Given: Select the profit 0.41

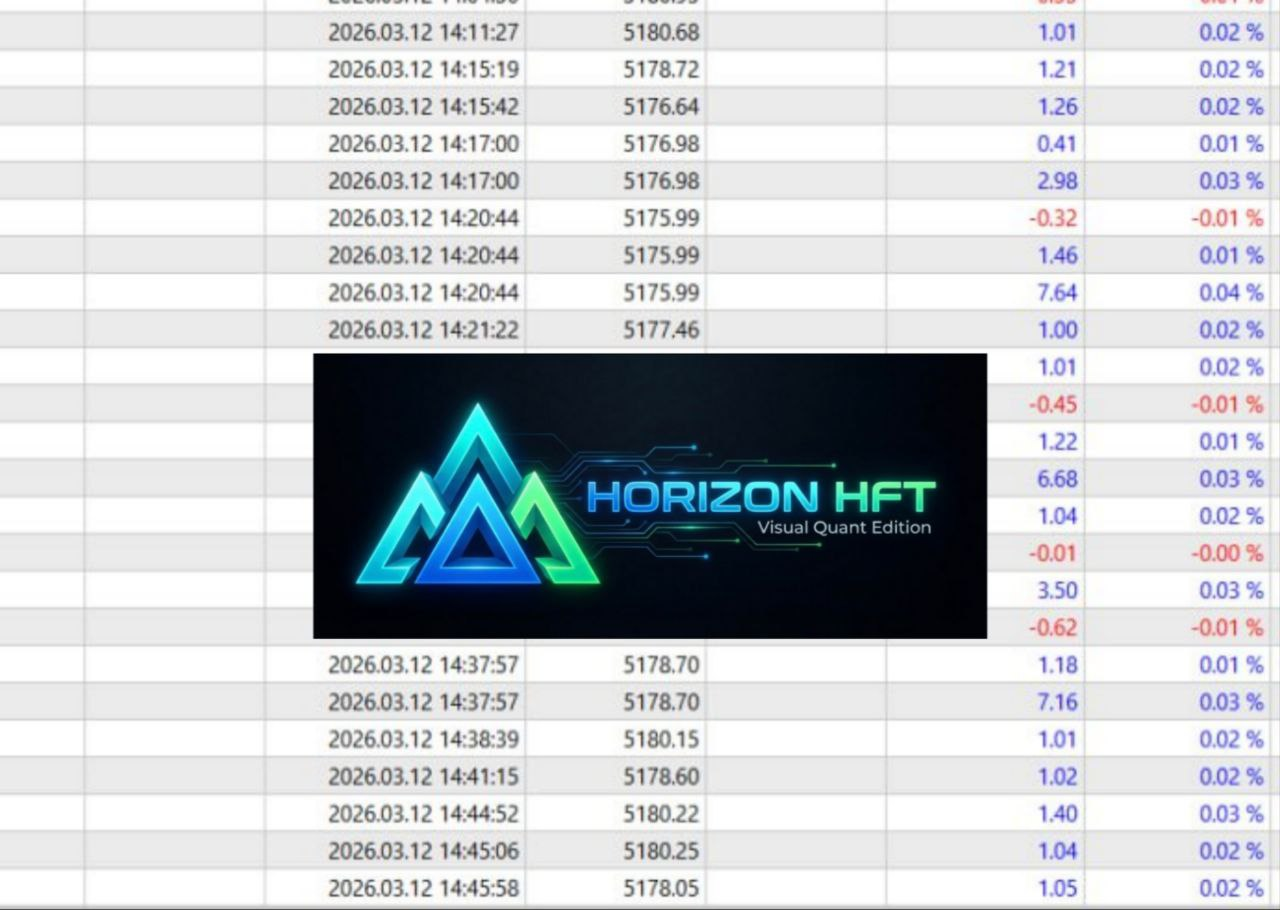Looking at the screenshot, I should (x=1057, y=143).
